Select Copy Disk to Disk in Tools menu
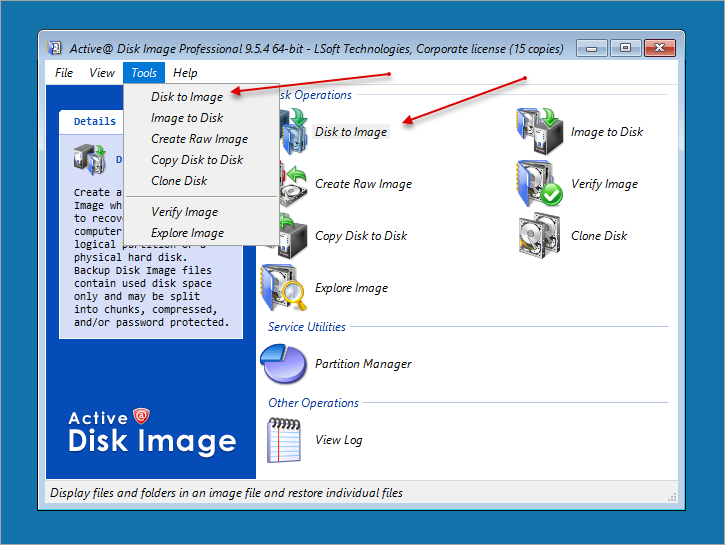This screenshot has height=545, width=725. pos(201,159)
